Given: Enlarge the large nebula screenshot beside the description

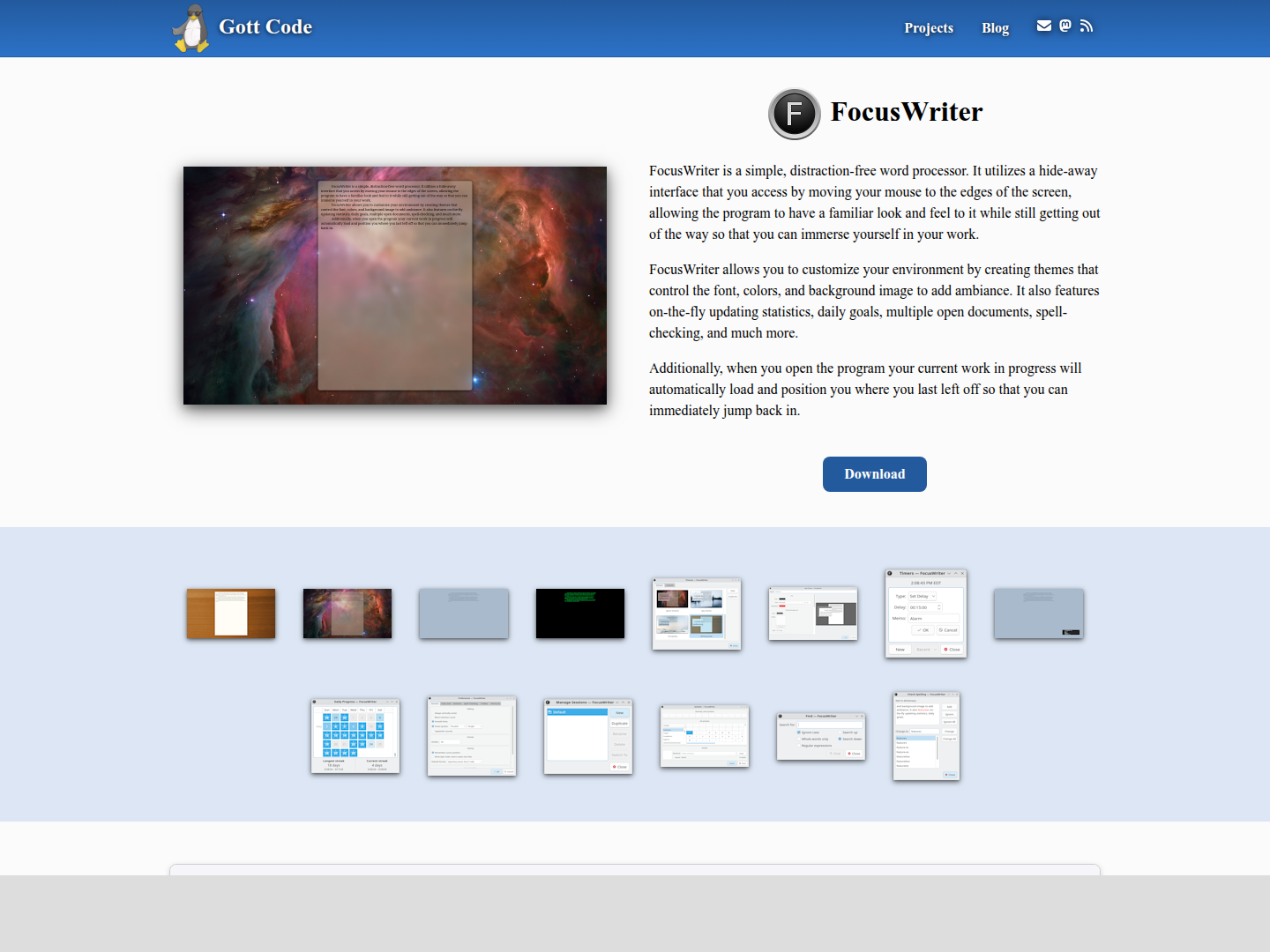Looking at the screenshot, I should [395, 286].
